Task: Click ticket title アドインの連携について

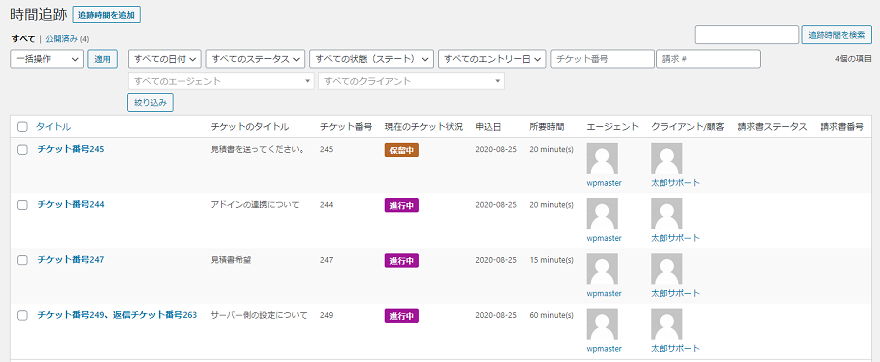Action: pos(255,204)
